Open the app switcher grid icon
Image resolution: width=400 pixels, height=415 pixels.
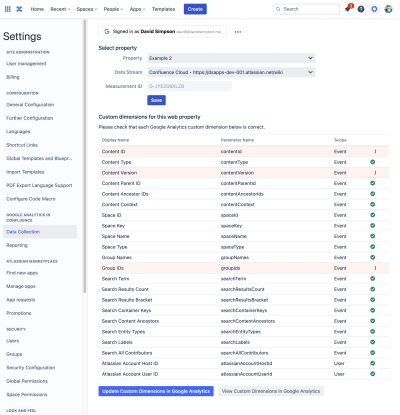(8, 9)
